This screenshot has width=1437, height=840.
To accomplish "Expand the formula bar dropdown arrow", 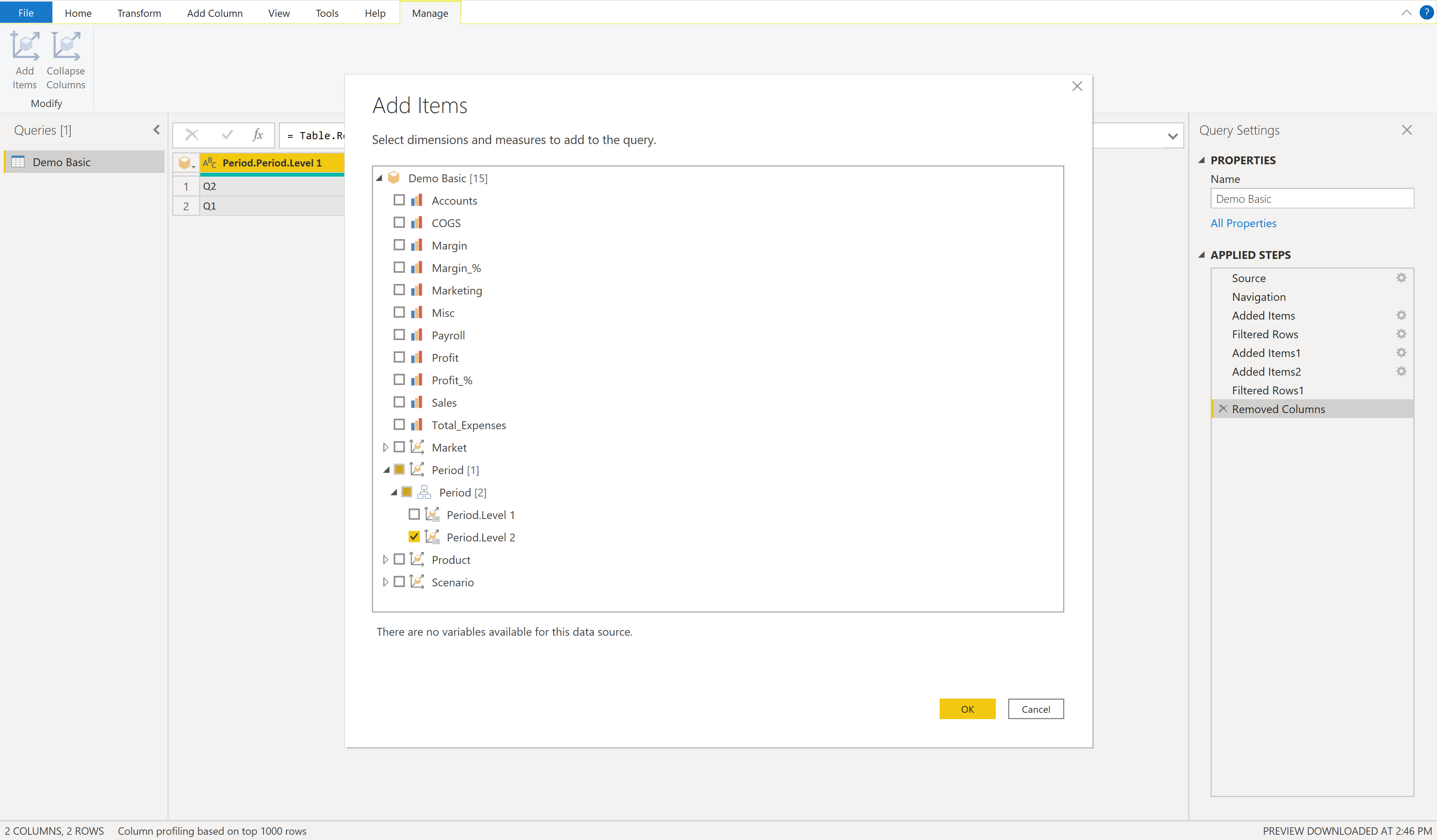I will (x=1172, y=136).
